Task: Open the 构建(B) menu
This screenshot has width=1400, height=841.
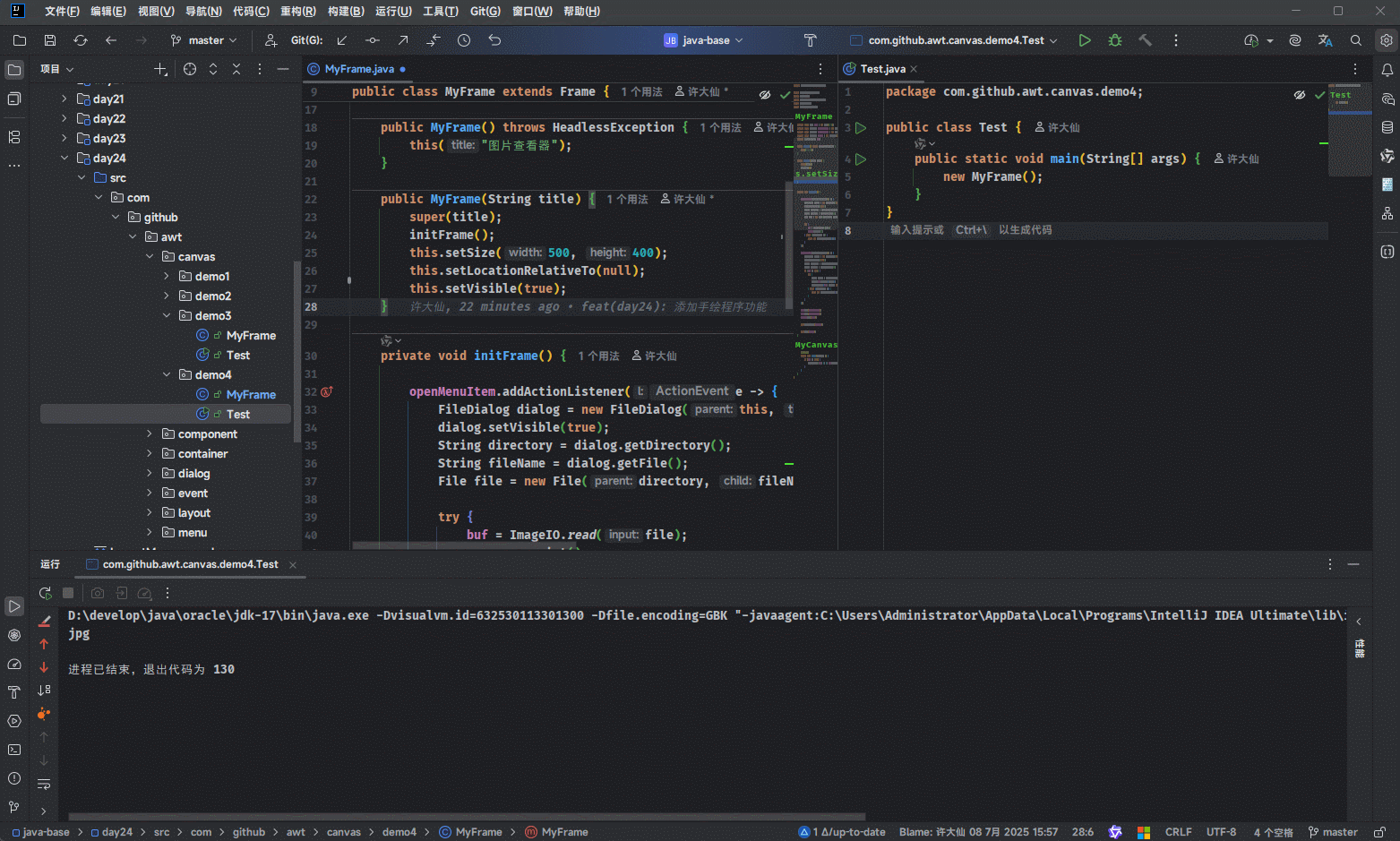Action: pyautogui.click(x=345, y=12)
